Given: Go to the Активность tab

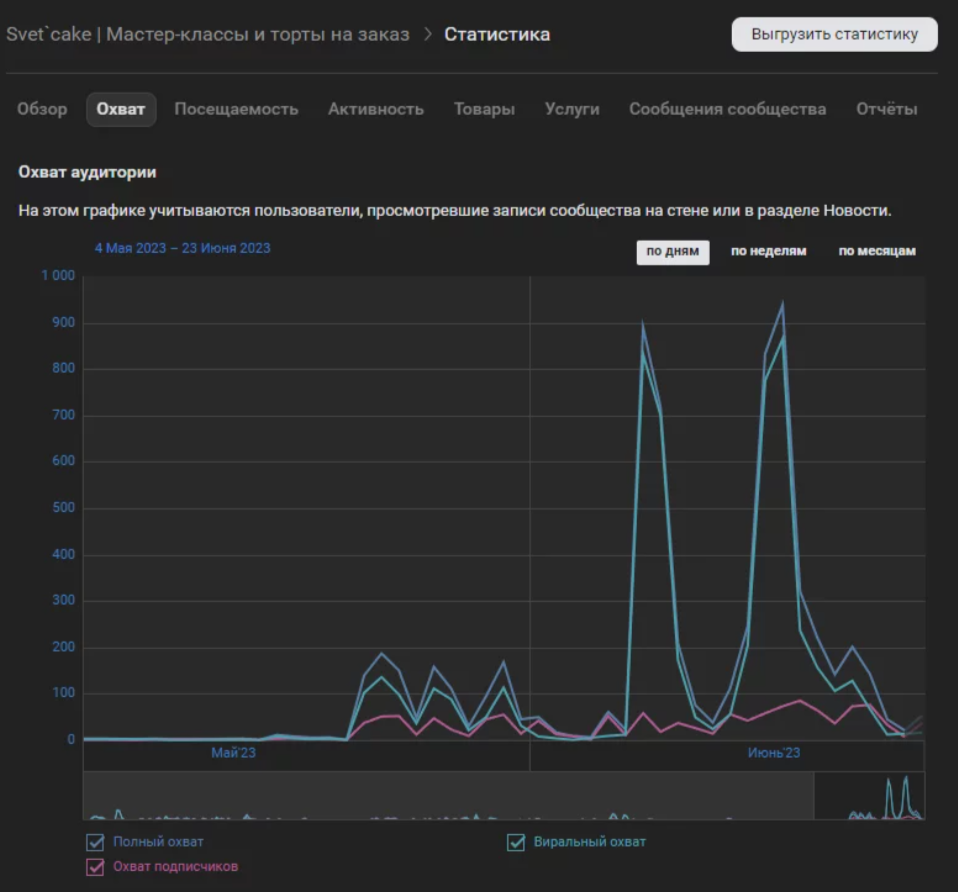Looking at the screenshot, I should tap(376, 109).
